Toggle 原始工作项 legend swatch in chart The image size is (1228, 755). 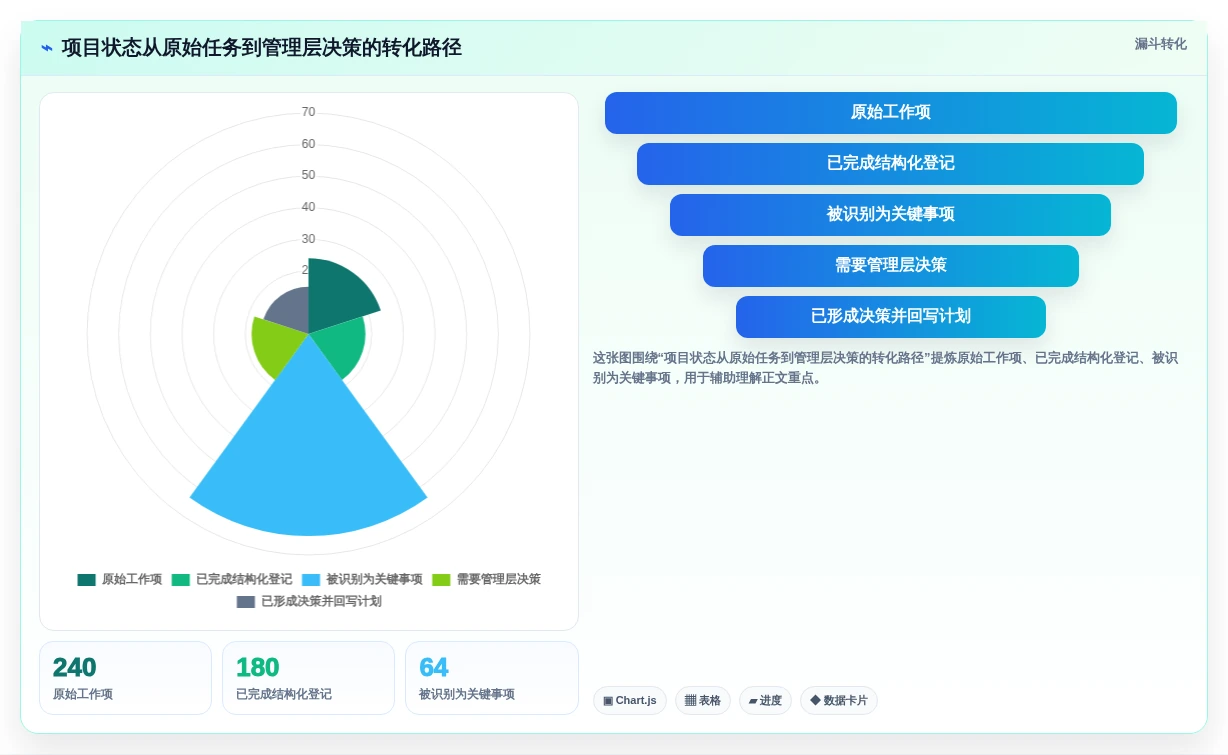click(87, 580)
